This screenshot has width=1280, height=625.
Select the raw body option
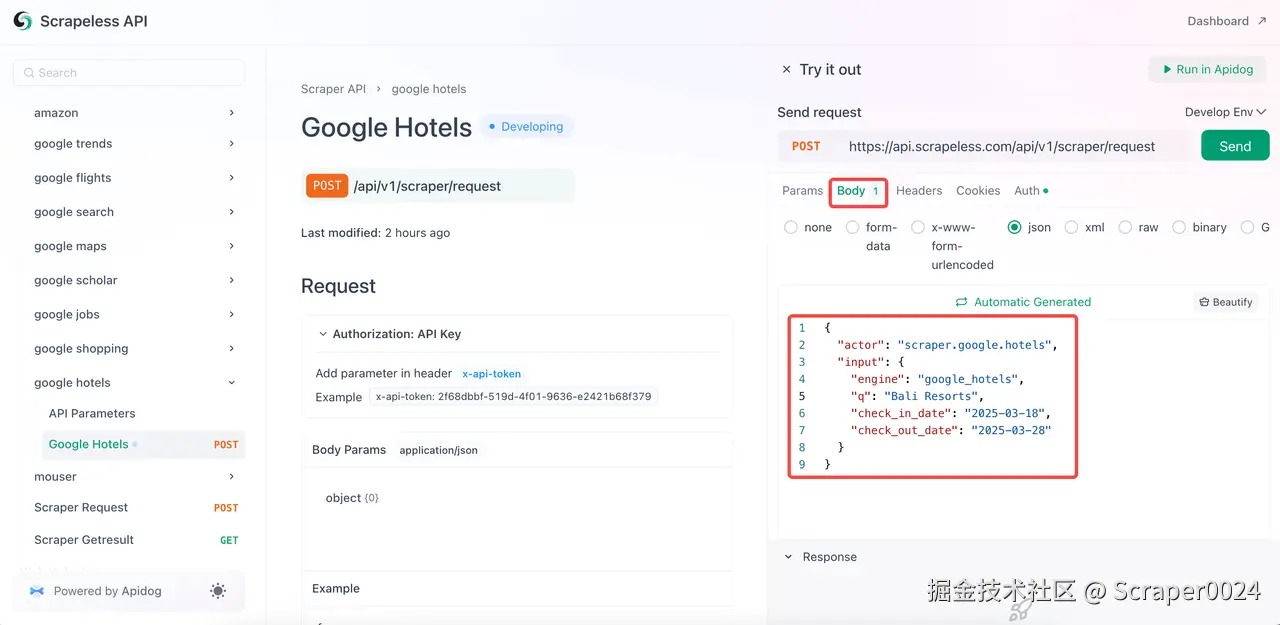1125,227
